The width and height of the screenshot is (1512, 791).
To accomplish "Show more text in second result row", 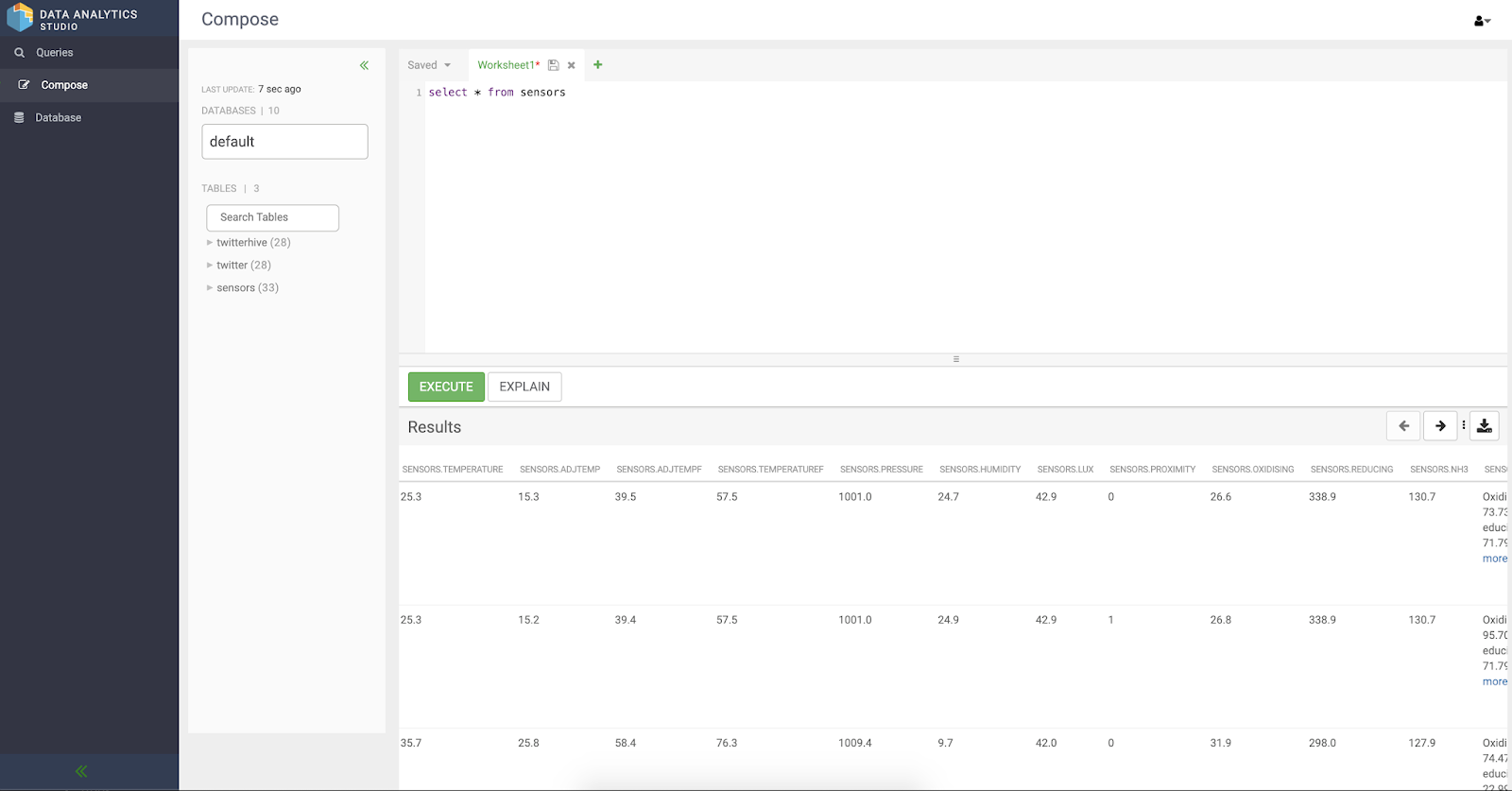I will pyautogui.click(x=1495, y=681).
